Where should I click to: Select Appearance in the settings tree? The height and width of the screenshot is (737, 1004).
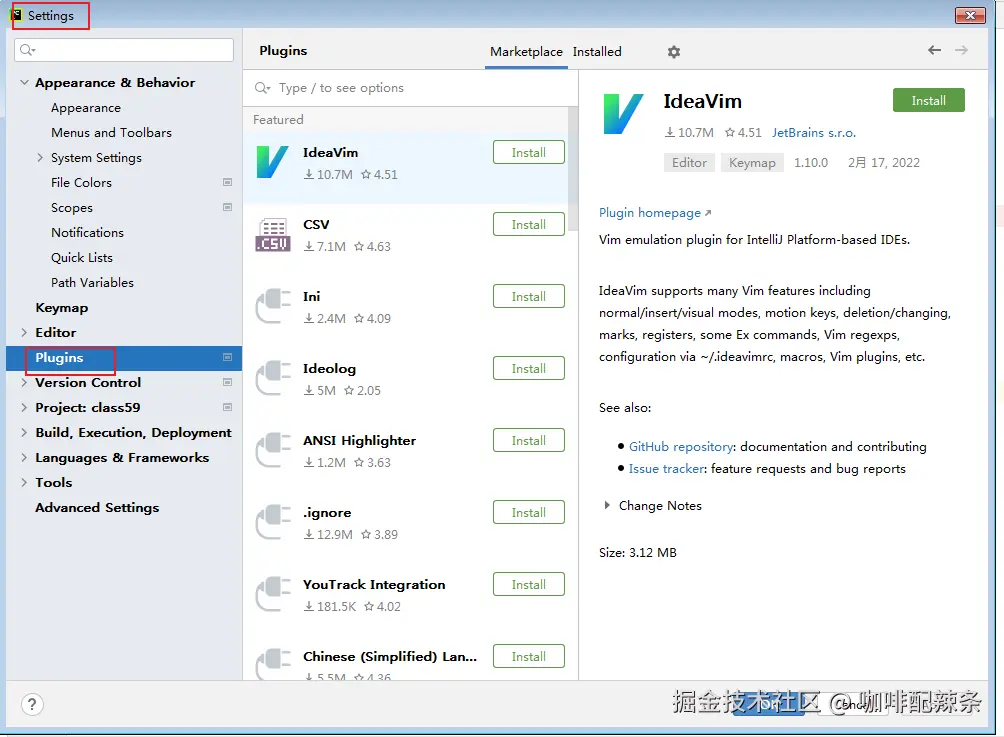coord(86,108)
